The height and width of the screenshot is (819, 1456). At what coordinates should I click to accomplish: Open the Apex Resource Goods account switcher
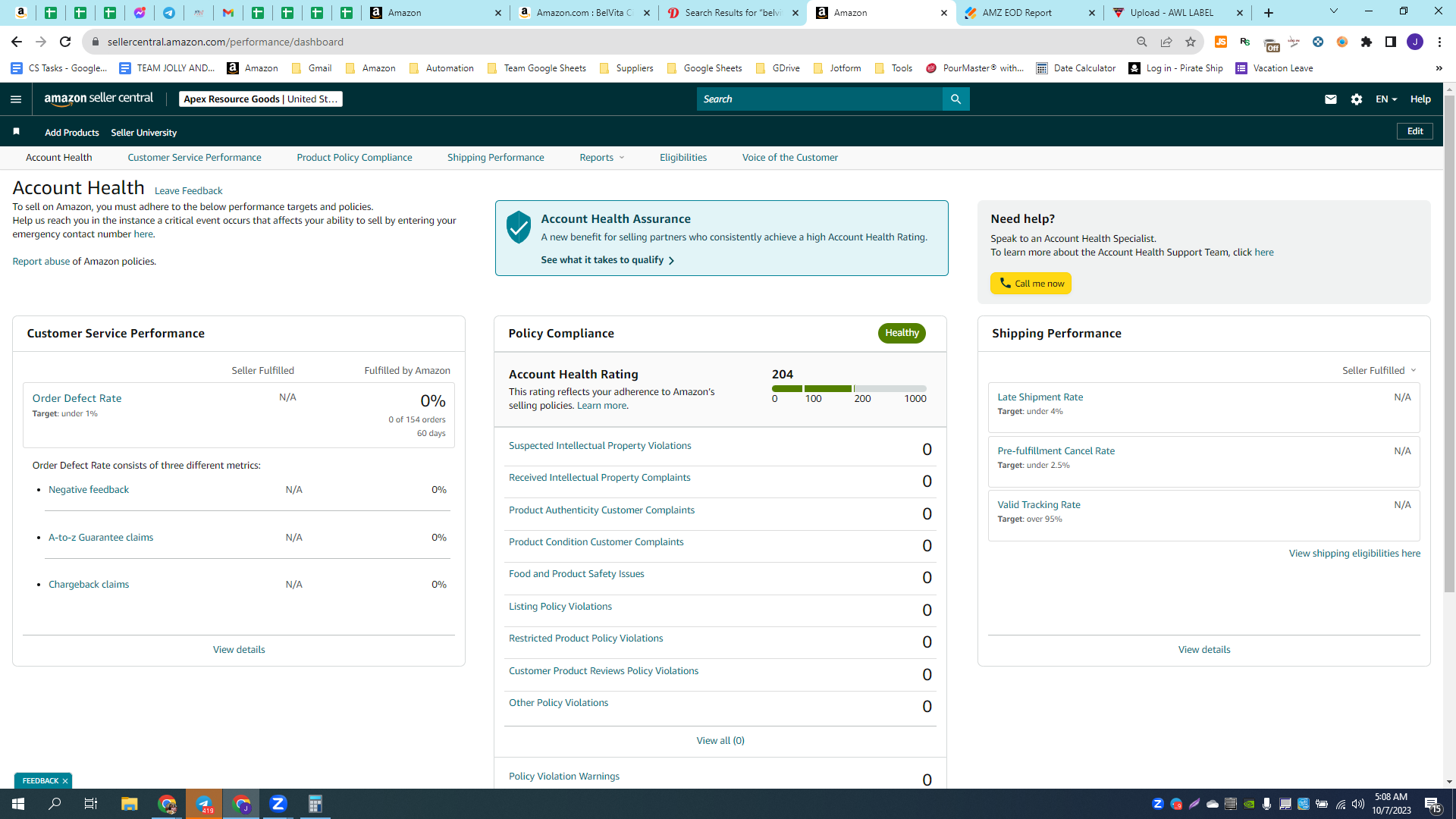tap(260, 99)
